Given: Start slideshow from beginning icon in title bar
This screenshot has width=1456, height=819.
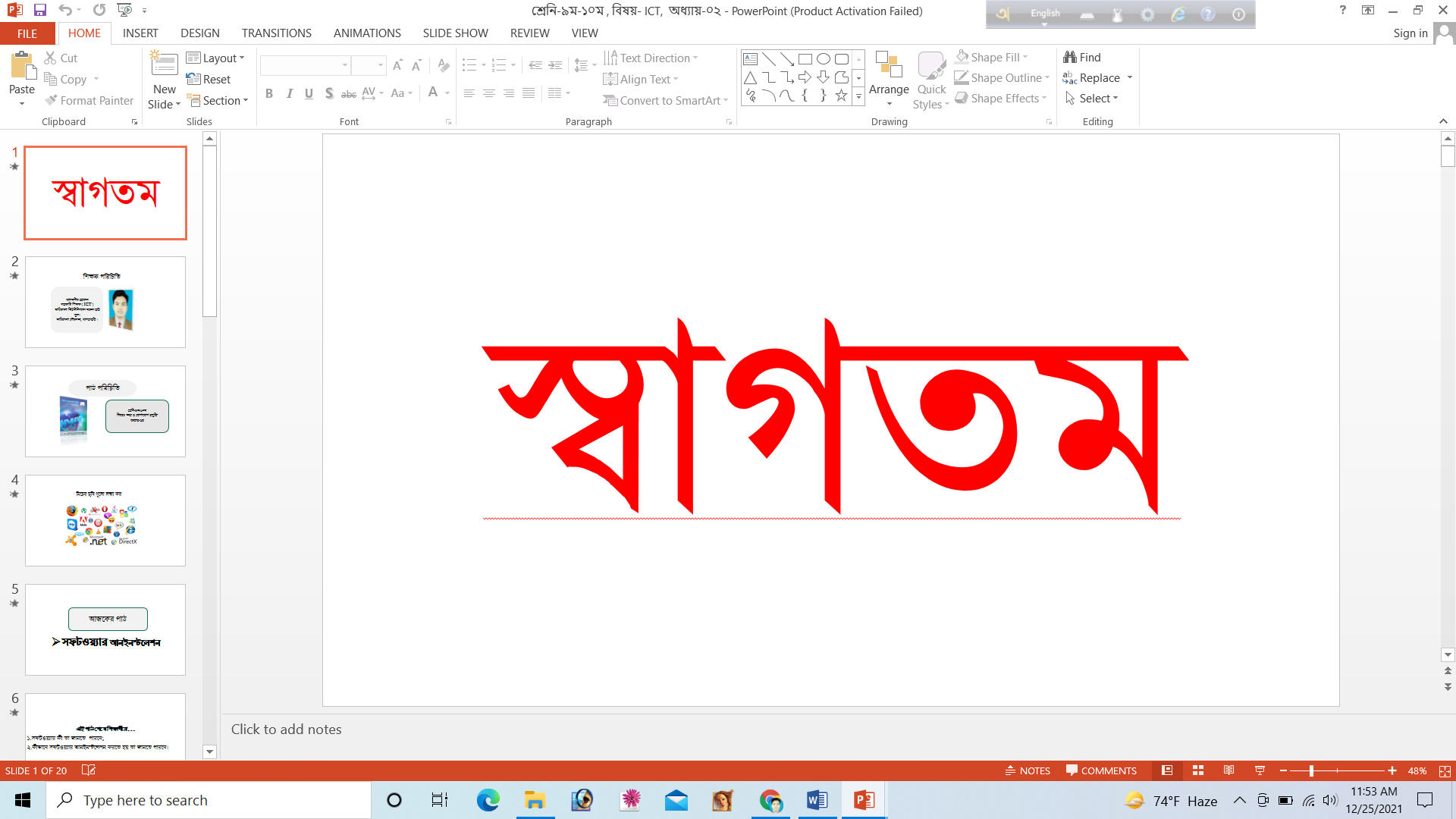Looking at the screenshot, I should [124, 11].
